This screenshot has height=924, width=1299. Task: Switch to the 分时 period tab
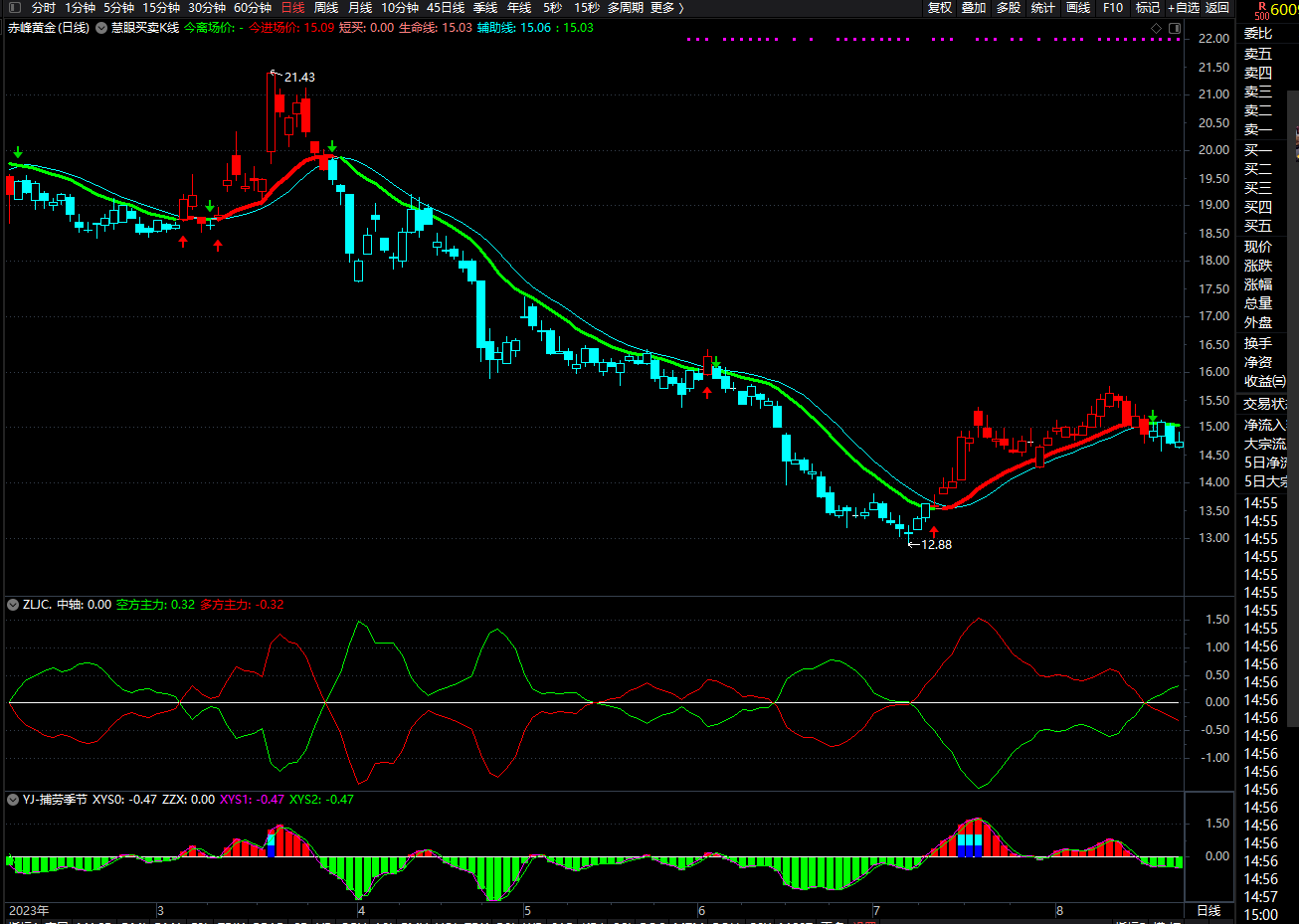[x=44, y=7]
